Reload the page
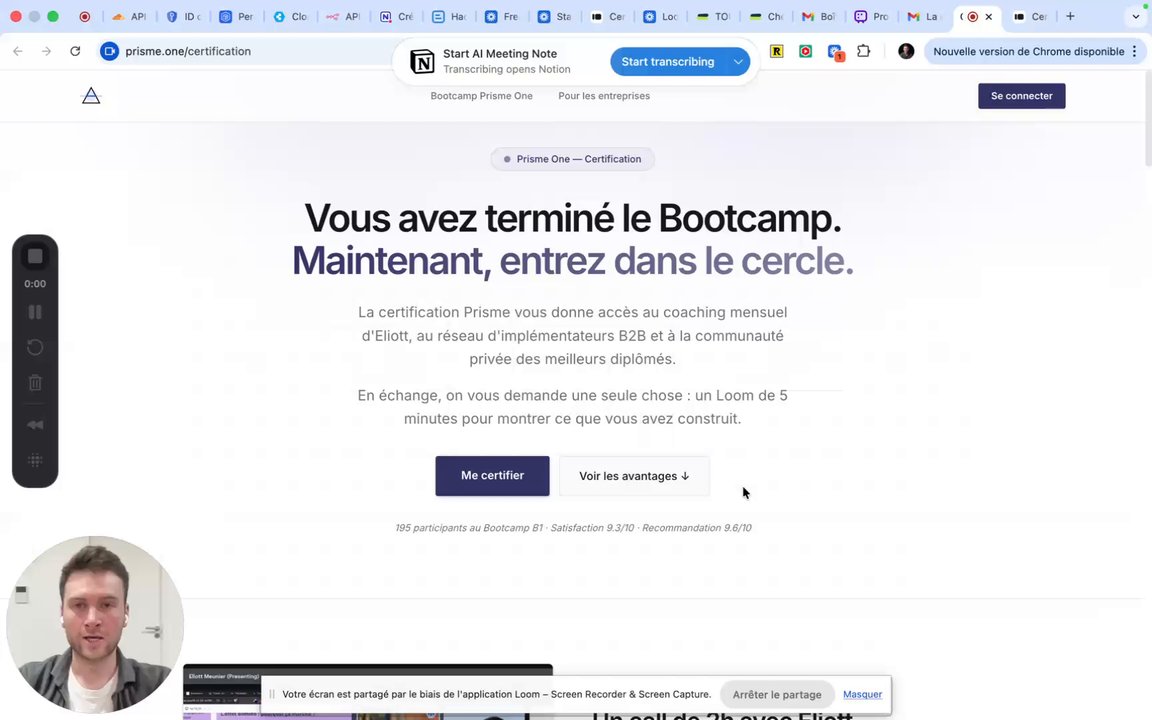 coord(75,51)
